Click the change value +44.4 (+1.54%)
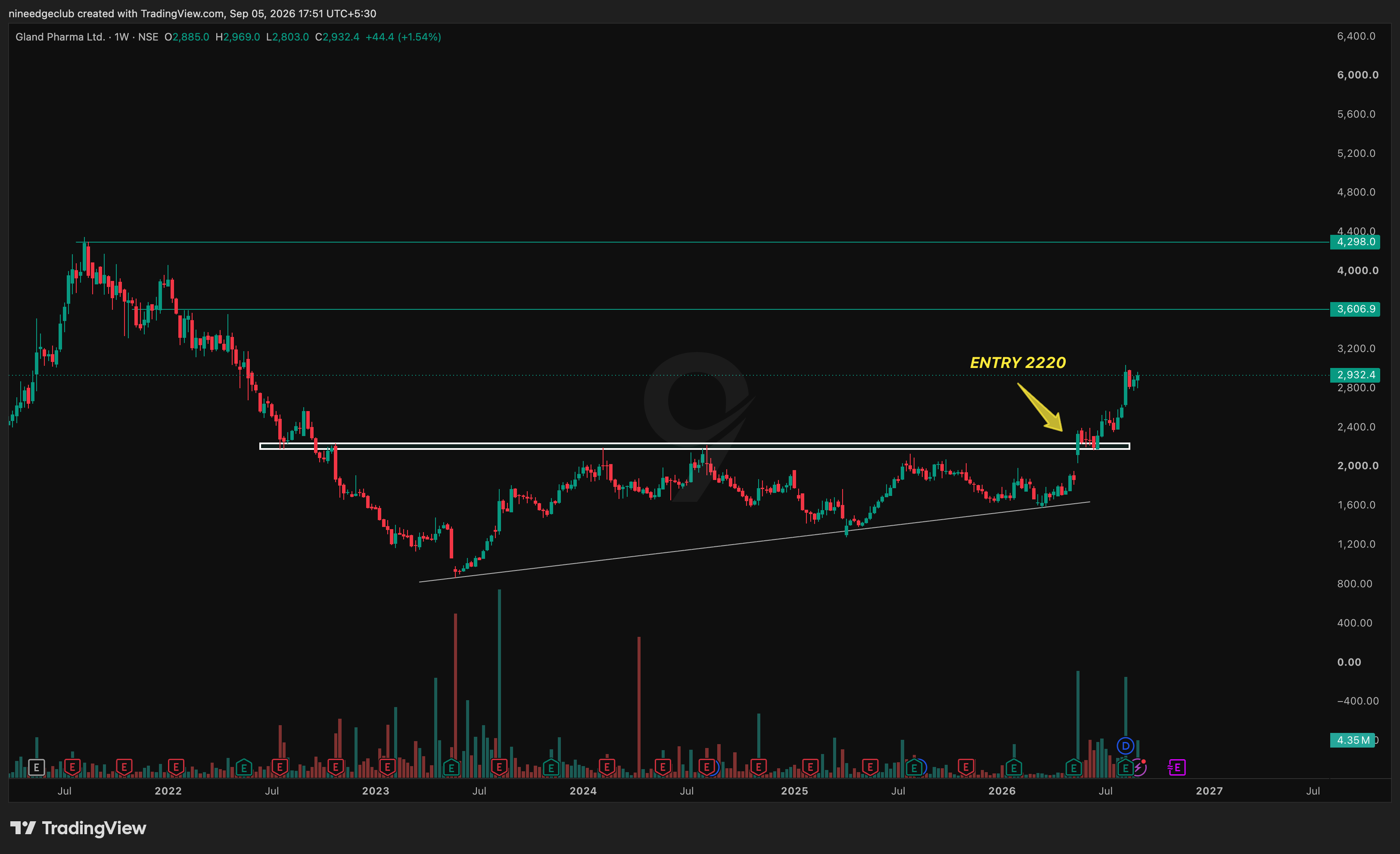Viewport: 1400px width, 854px height. (403, 37)
